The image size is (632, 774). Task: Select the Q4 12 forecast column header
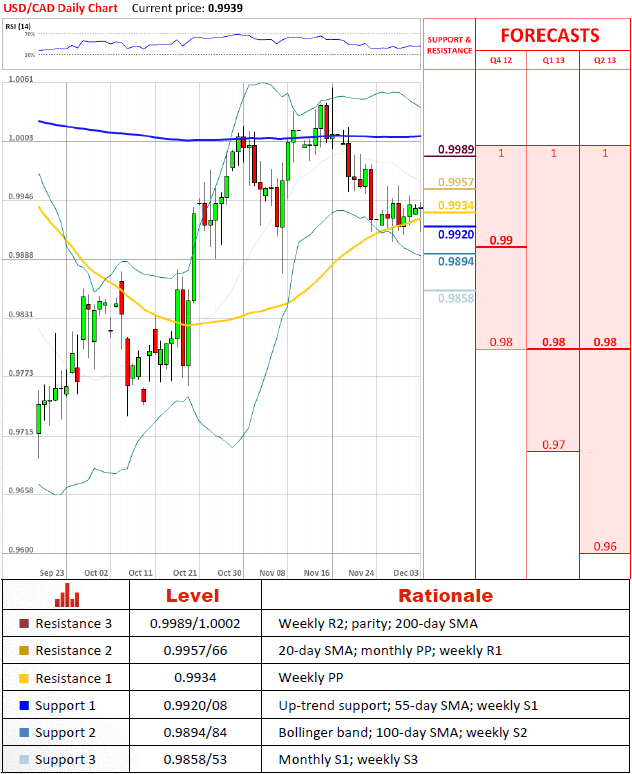pyautogui.click(x=500, y=61)
